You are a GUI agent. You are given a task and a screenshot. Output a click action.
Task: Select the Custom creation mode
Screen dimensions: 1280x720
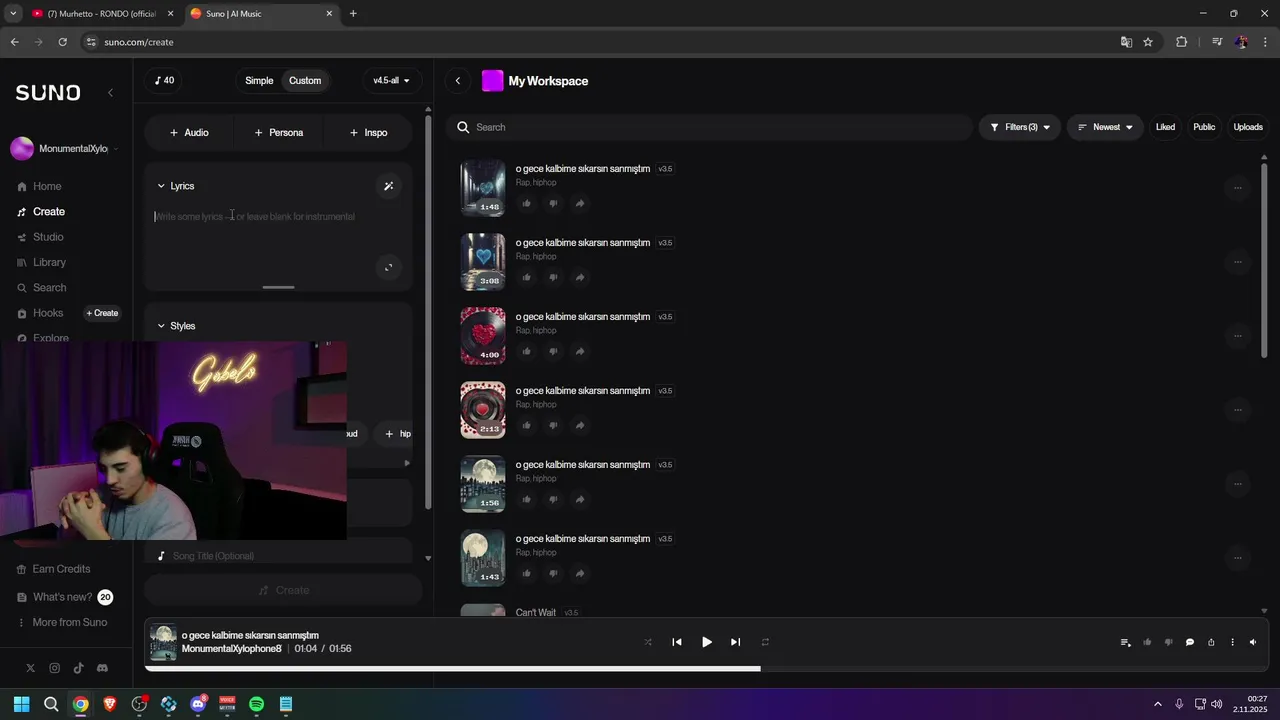point(305,81)
